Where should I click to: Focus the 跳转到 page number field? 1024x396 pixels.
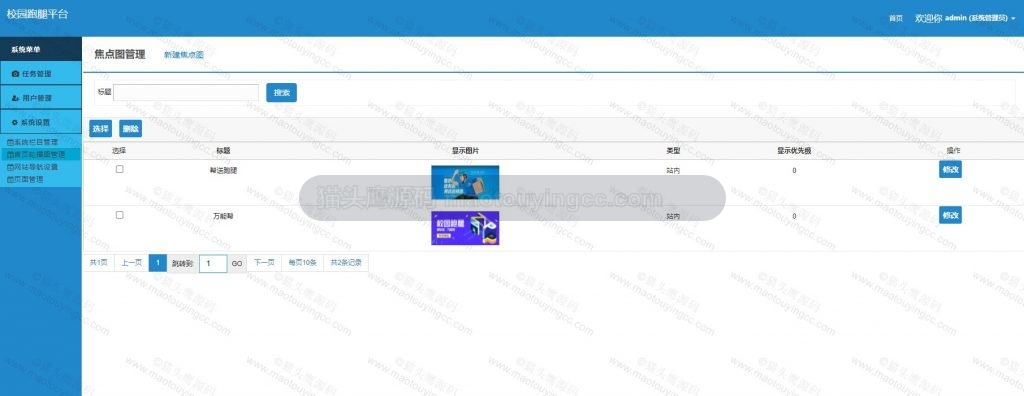click(x=213, y=263)
